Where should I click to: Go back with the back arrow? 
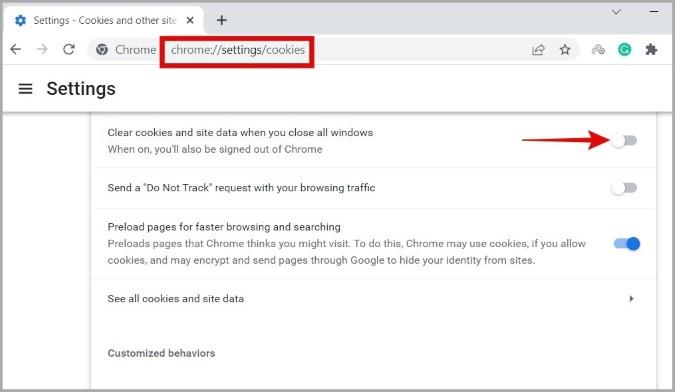coord(16,49)
